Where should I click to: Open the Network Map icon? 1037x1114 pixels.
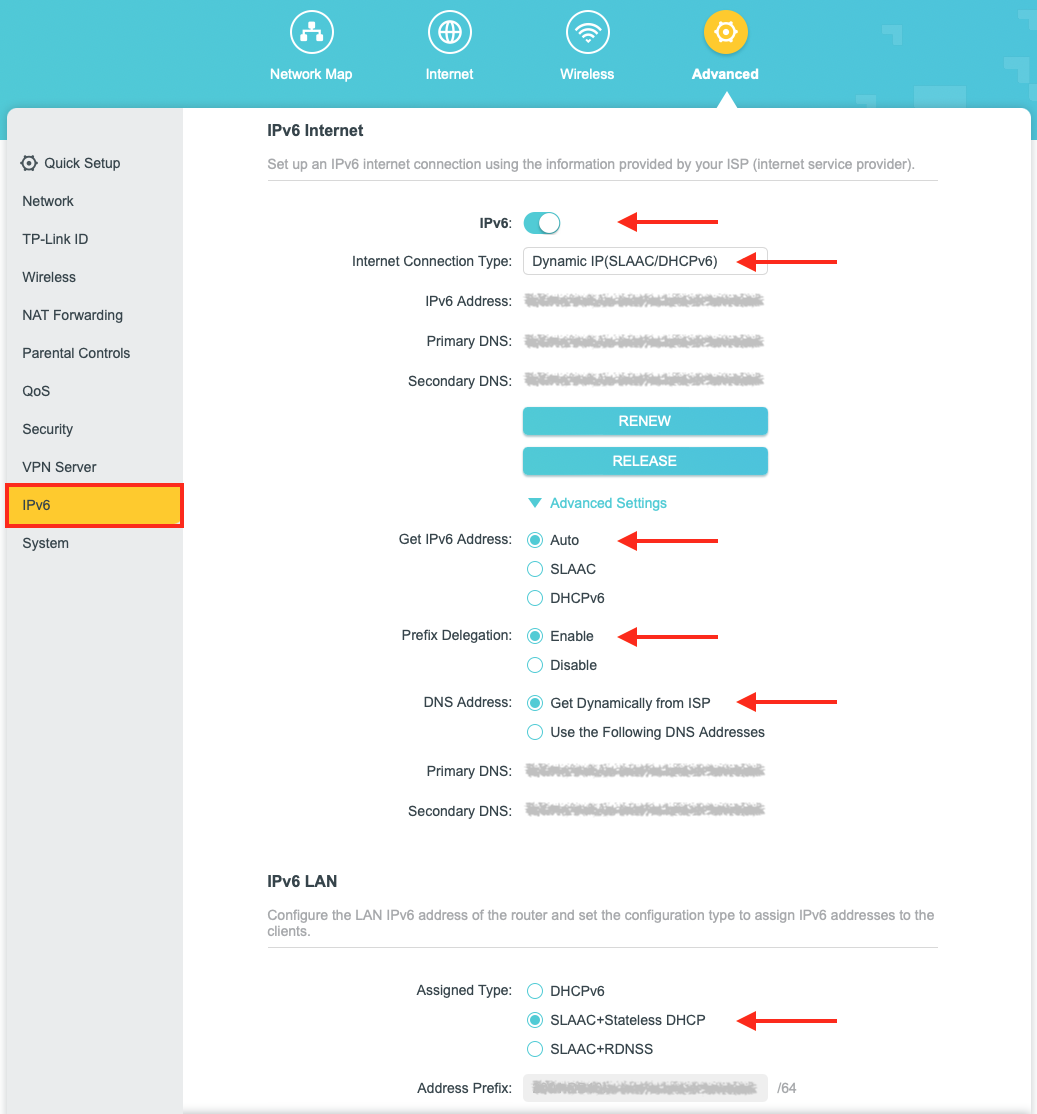[x=311, y=33]
